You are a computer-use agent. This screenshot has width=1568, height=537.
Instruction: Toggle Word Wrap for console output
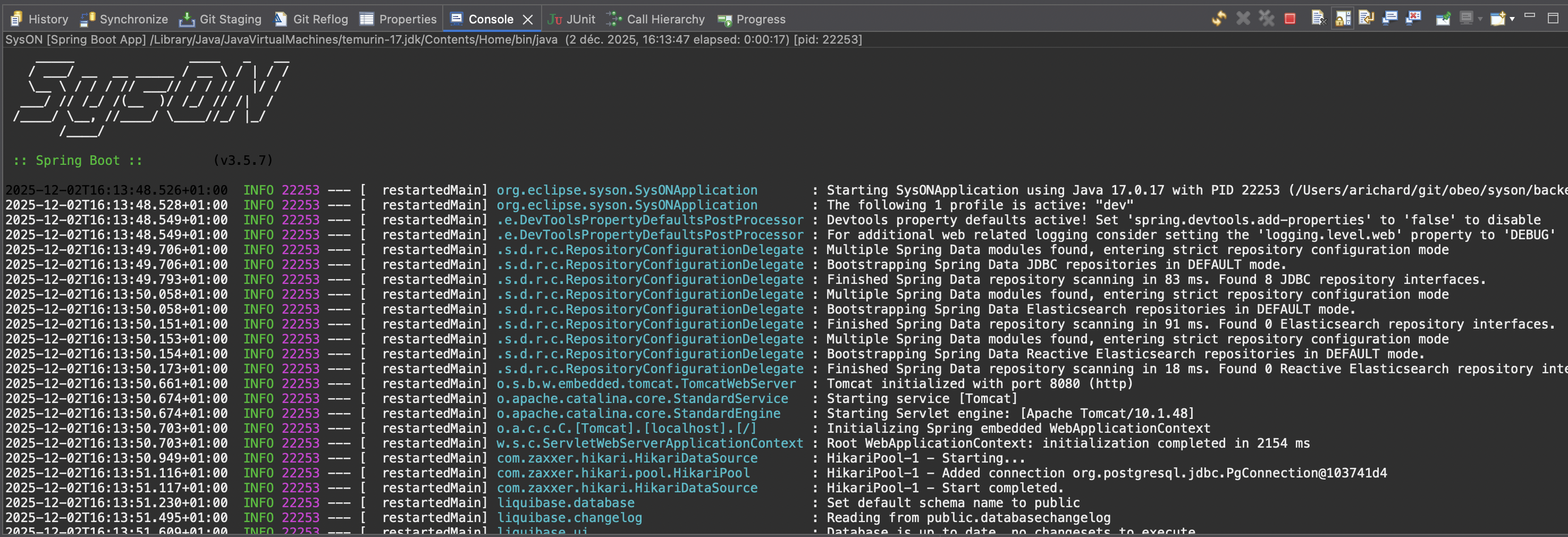click(x=1367, y=19)
